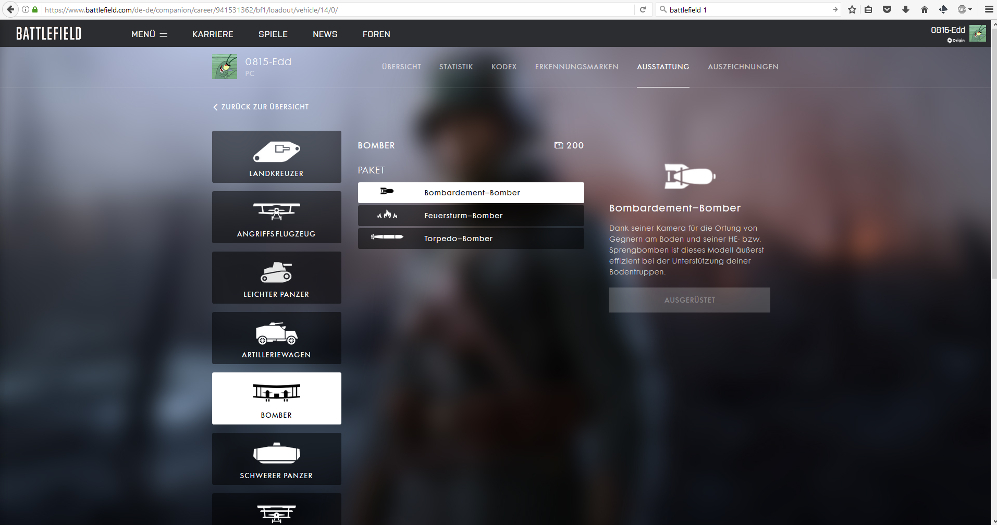Select the Landkreuzer vehicle tile
The image size is (997, 525).
point(276,157)
